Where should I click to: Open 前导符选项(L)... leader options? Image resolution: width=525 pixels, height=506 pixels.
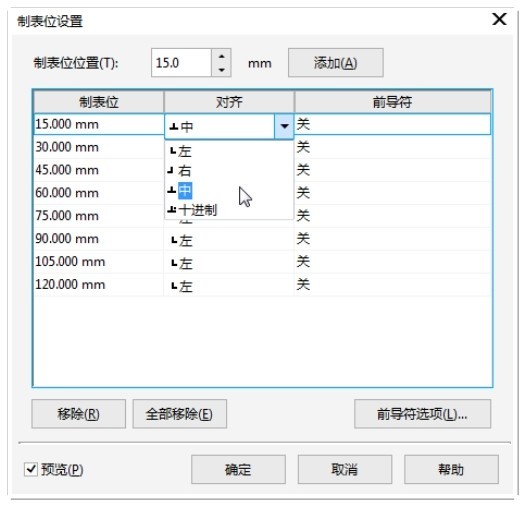click(423, 414)
